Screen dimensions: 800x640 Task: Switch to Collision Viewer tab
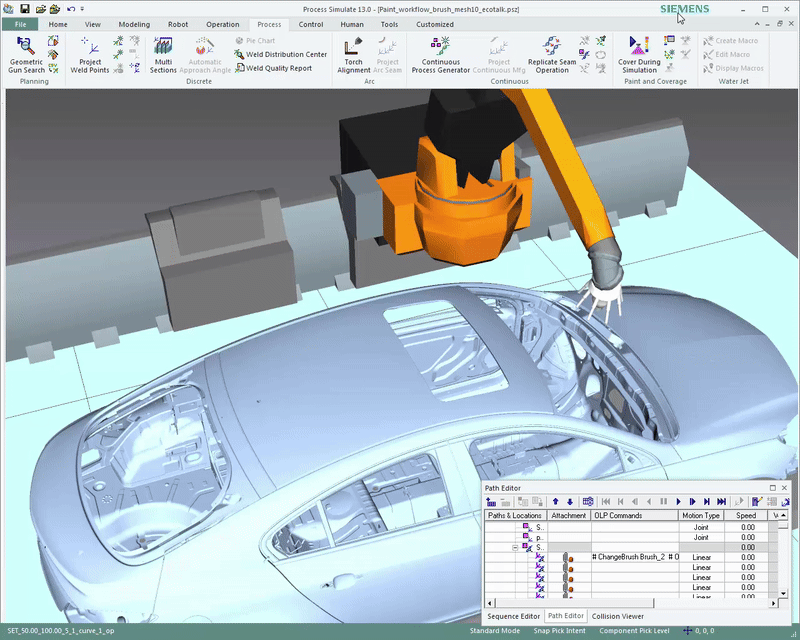click(619, 616)
